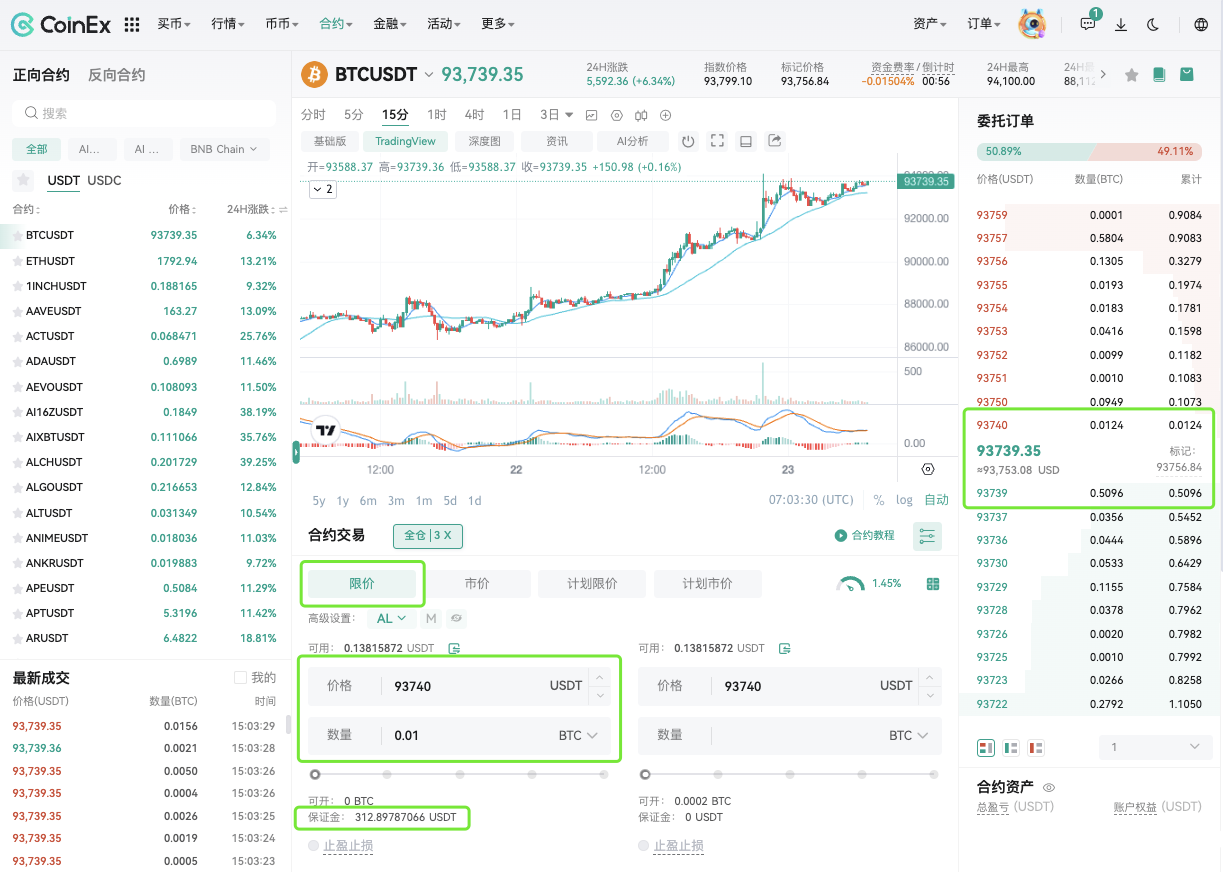The image size is (1223, 872).
Task: Toggle the M advanced setting
Action: (432, 619)
